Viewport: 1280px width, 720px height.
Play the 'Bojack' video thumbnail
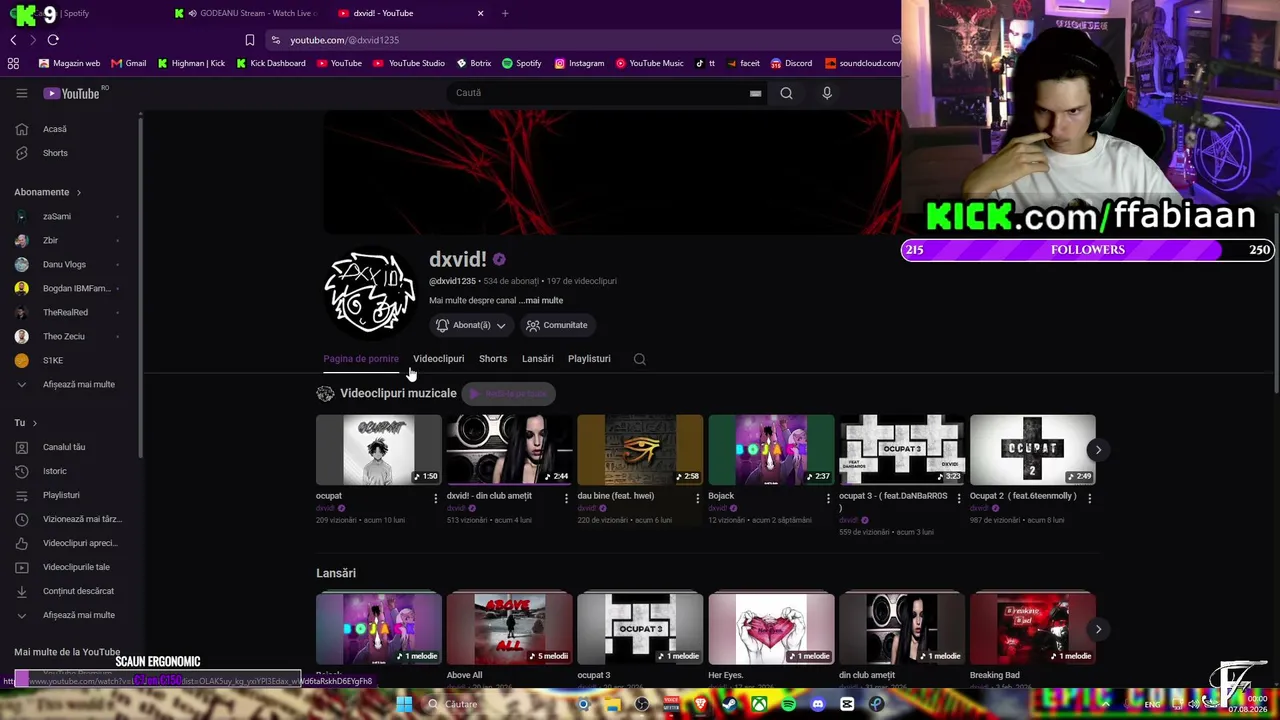771,450
